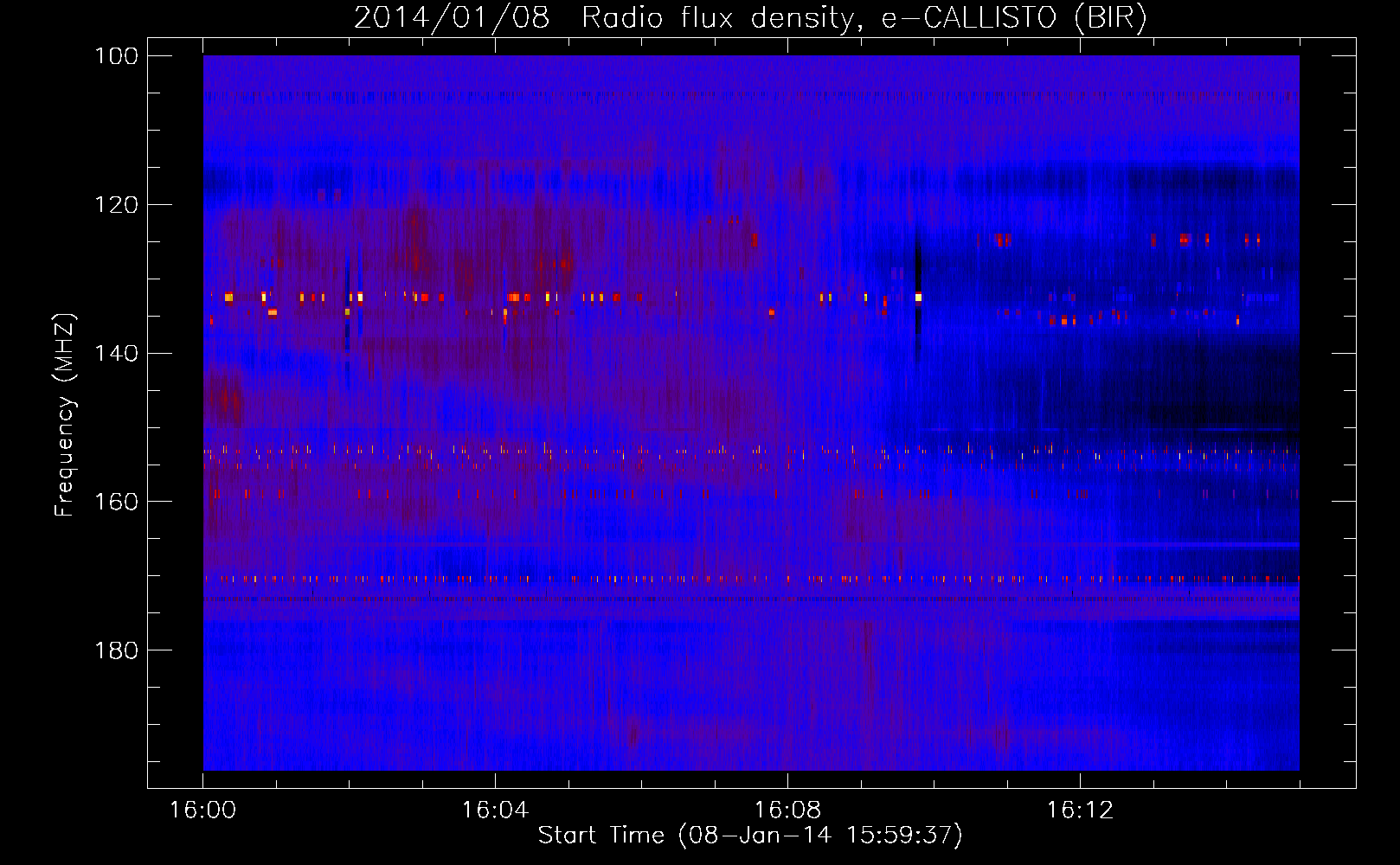Click the 16:12 time tick label
The width and height of the screenshot is (1400, 865).
coord(1080,811)
